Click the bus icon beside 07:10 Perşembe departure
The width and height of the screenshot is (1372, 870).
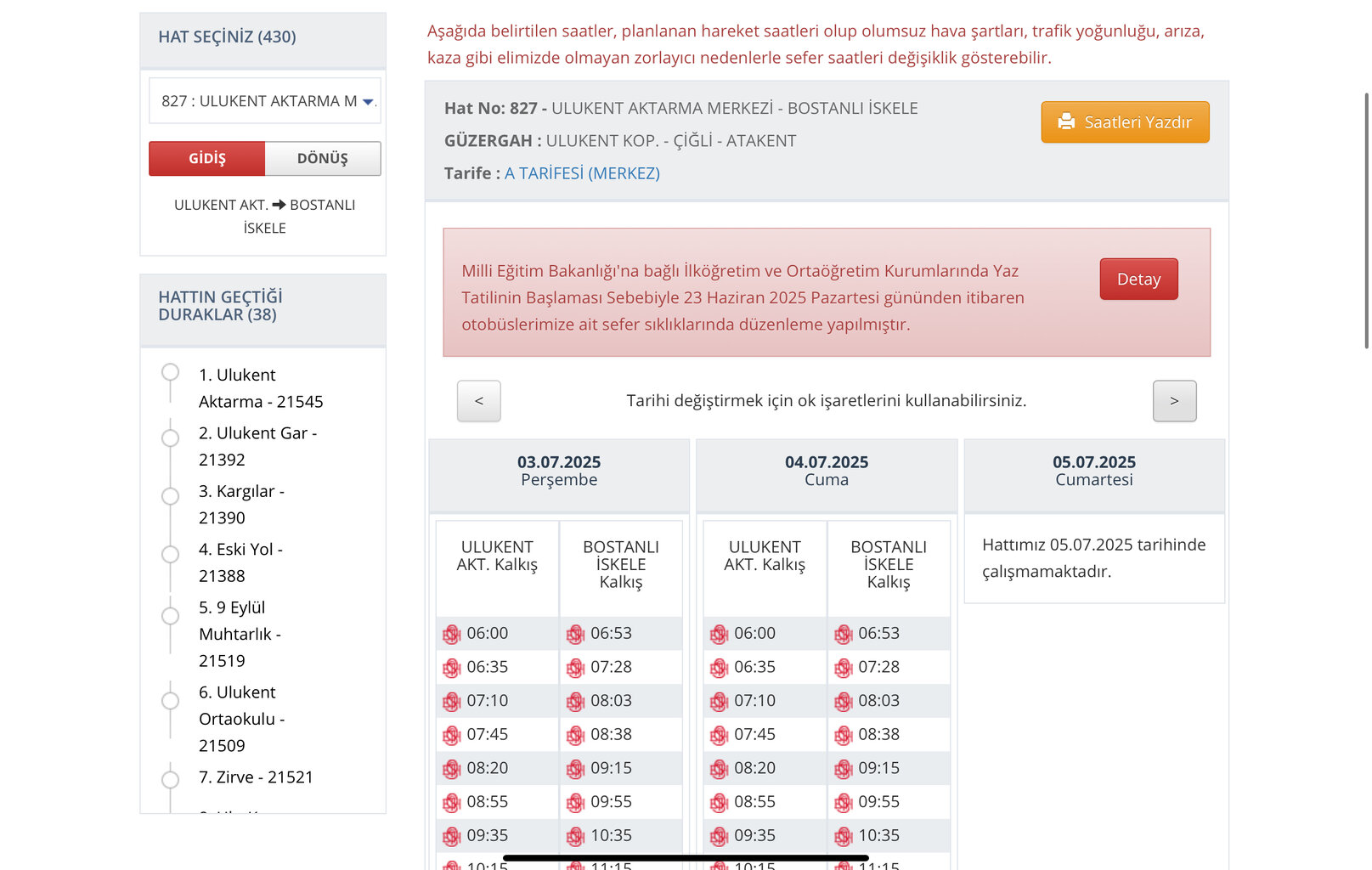451,702
